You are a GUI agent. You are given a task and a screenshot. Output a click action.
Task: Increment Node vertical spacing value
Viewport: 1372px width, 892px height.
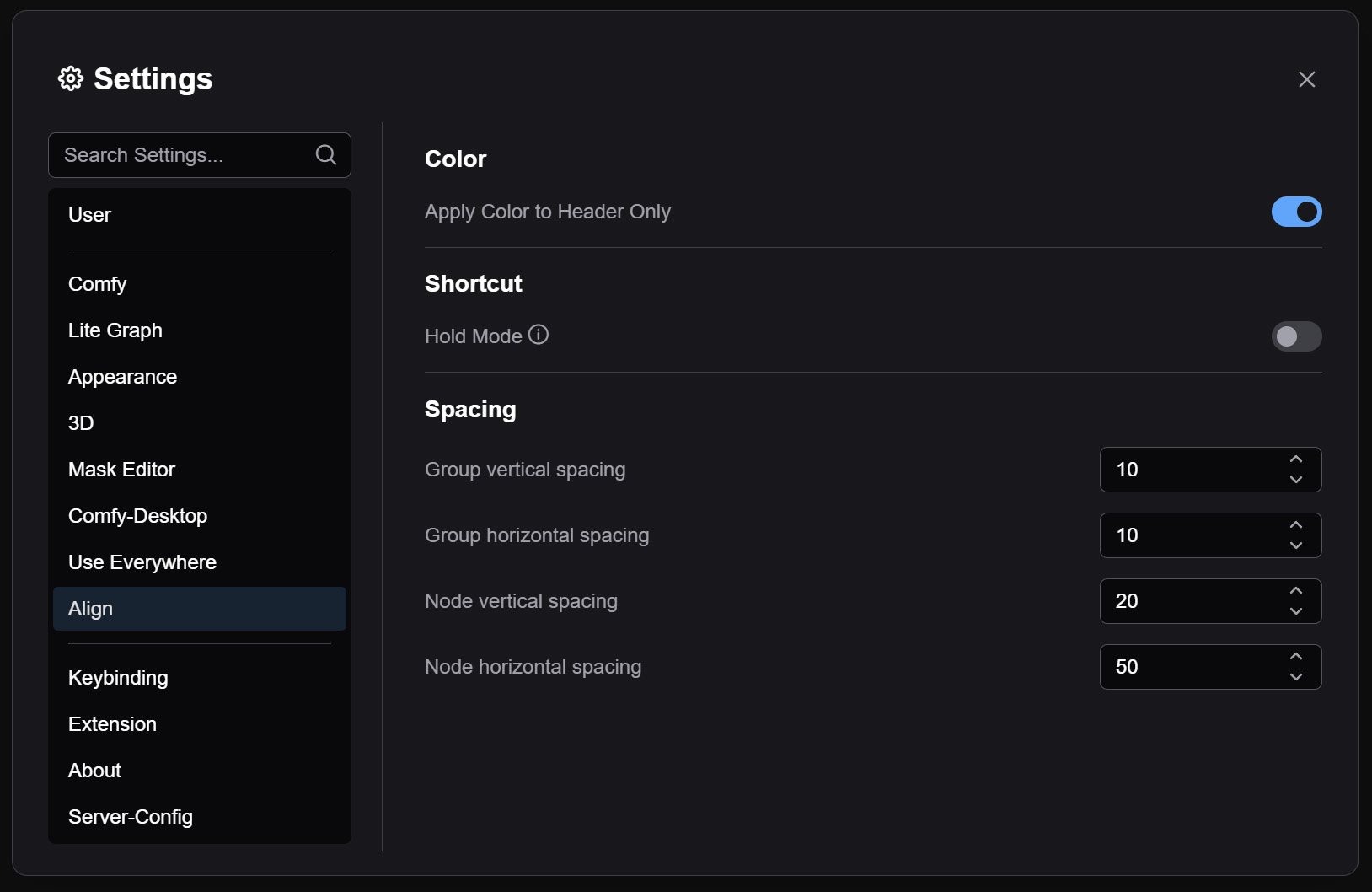click(1296, 590)
